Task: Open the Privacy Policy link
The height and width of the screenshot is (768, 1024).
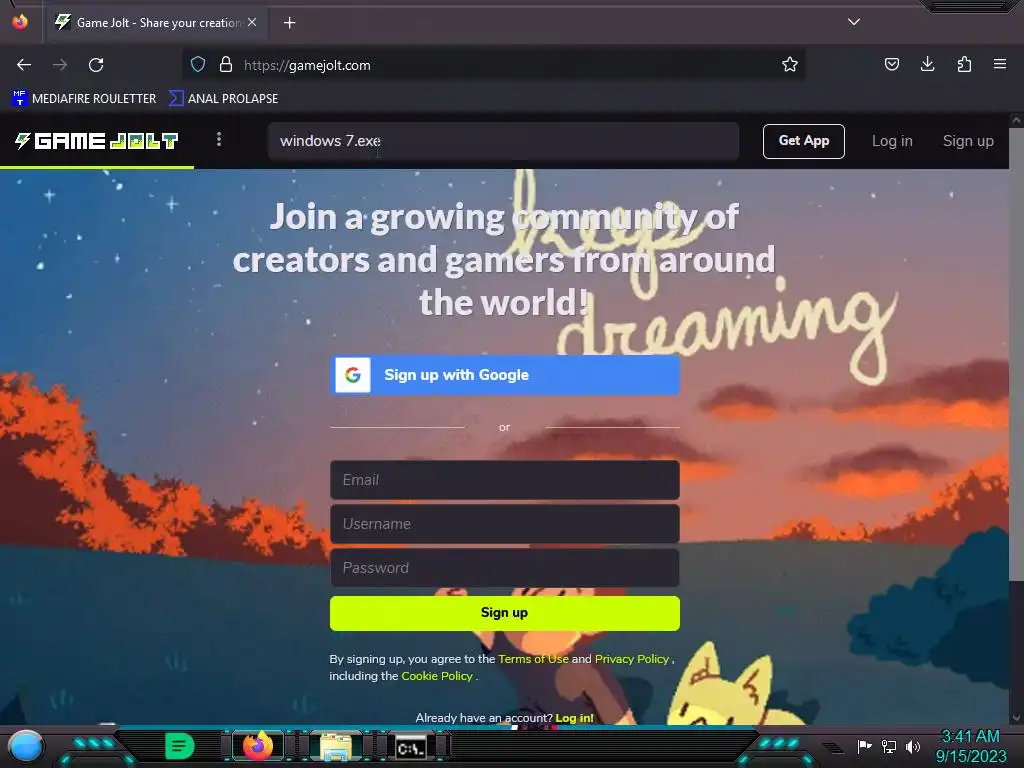Action: click(632, 659)
